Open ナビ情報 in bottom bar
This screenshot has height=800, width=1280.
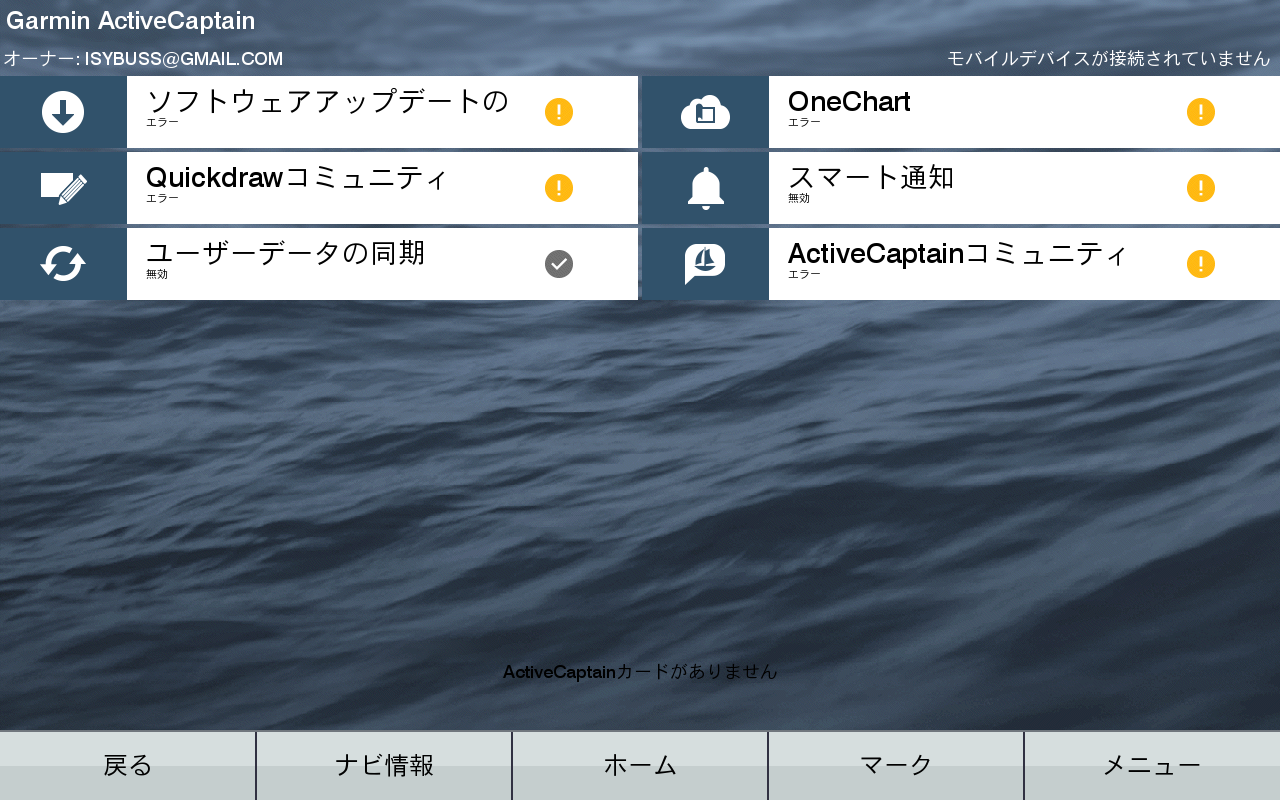384,766
